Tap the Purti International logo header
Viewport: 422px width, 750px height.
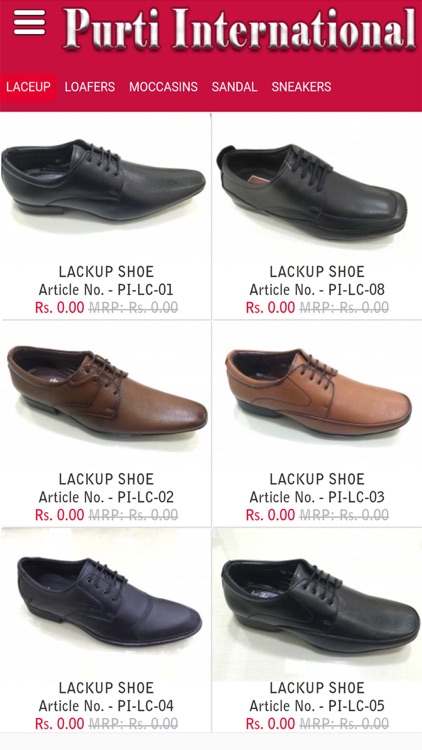[239, 29]
